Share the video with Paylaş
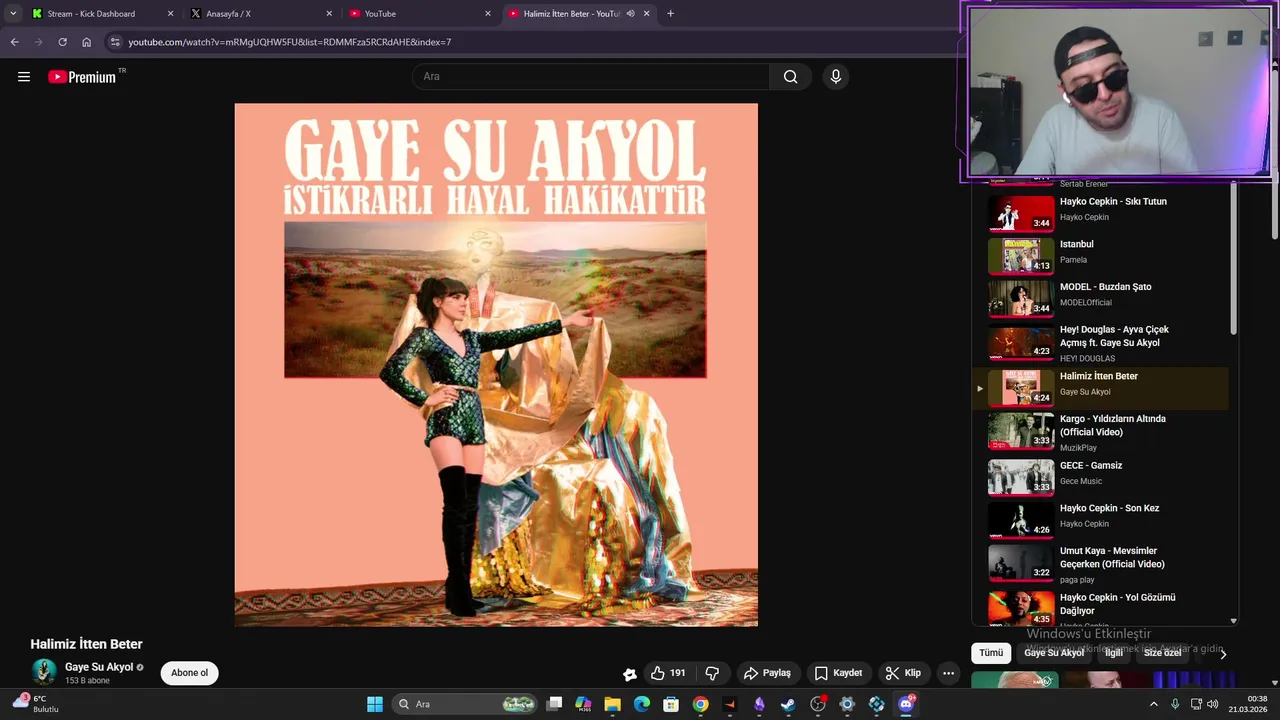This screenshot has height=720, width=1280. point(767,673)
